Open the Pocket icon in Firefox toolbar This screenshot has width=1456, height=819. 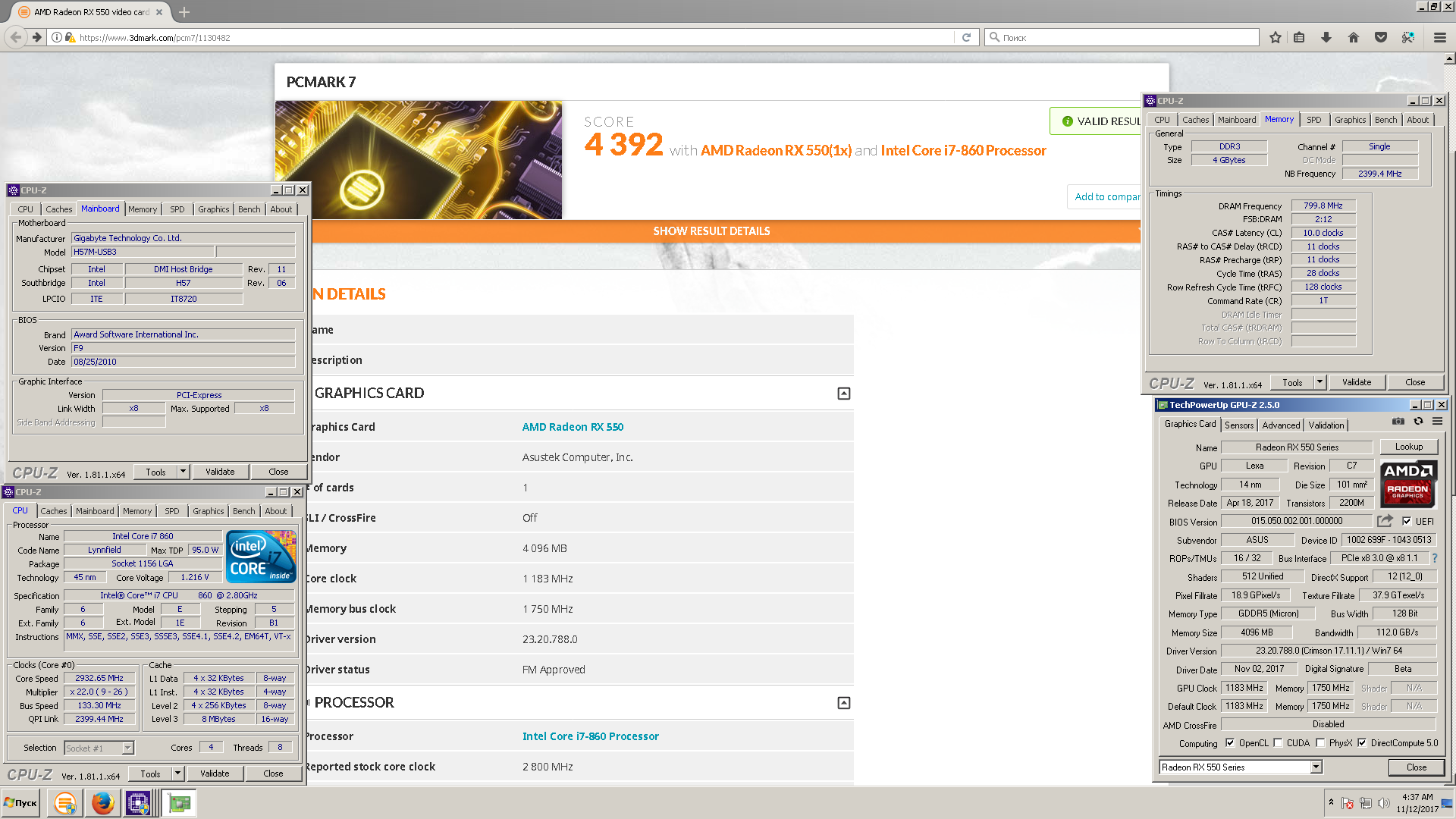(x=1381, y=37)
